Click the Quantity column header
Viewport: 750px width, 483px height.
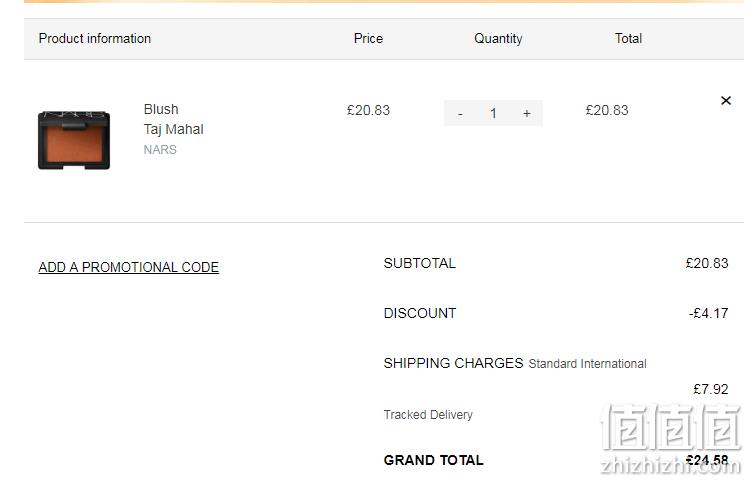point(498,38)
